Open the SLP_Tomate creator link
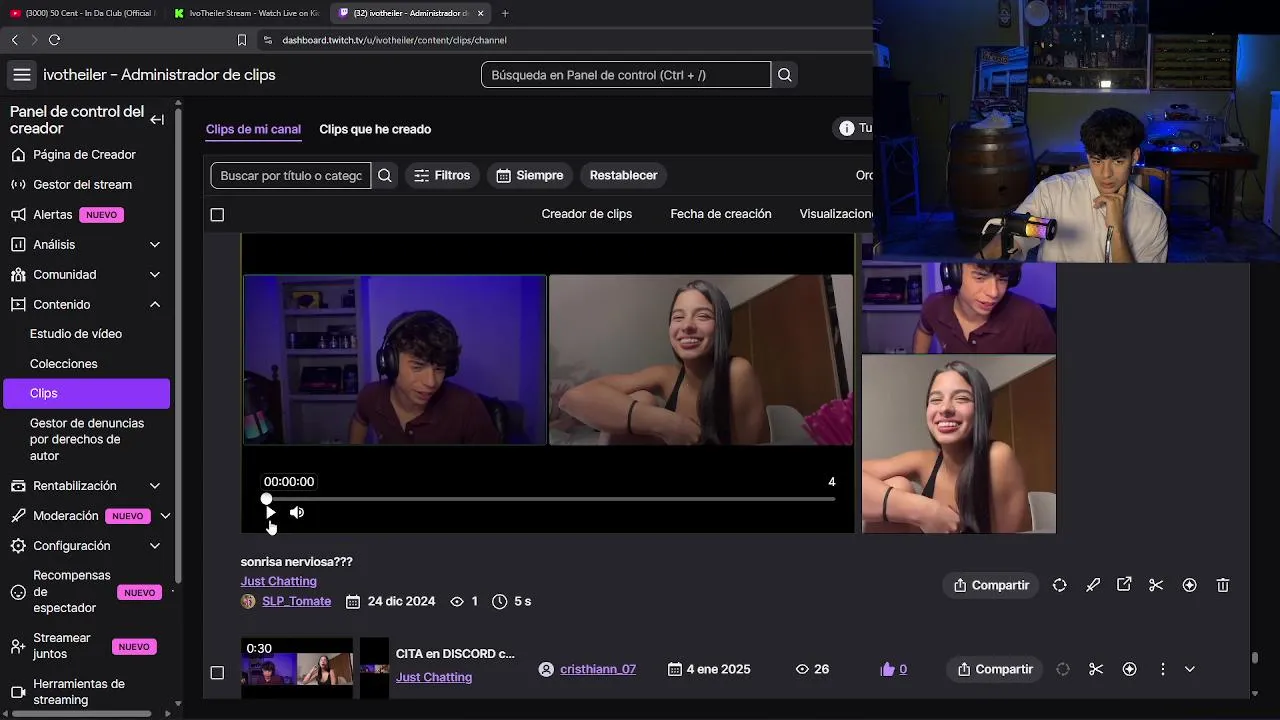This screenshot has width=1280, height=720. tap(296, 601)
